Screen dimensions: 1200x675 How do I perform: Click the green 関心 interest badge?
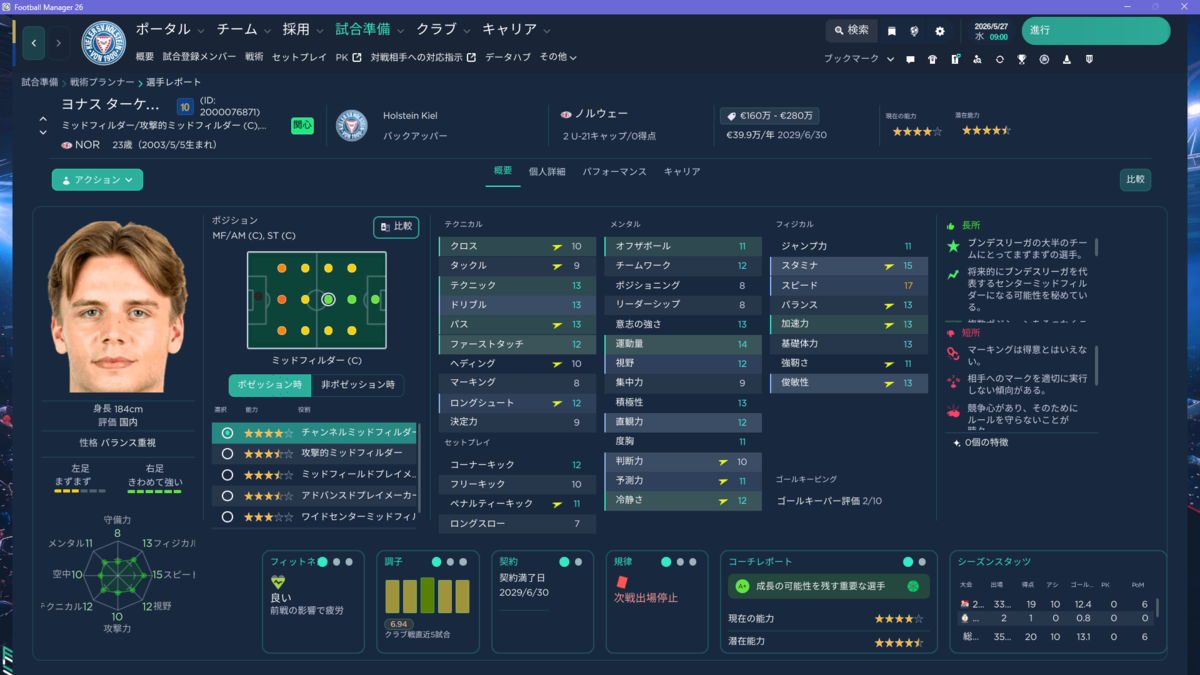point(302,125)
